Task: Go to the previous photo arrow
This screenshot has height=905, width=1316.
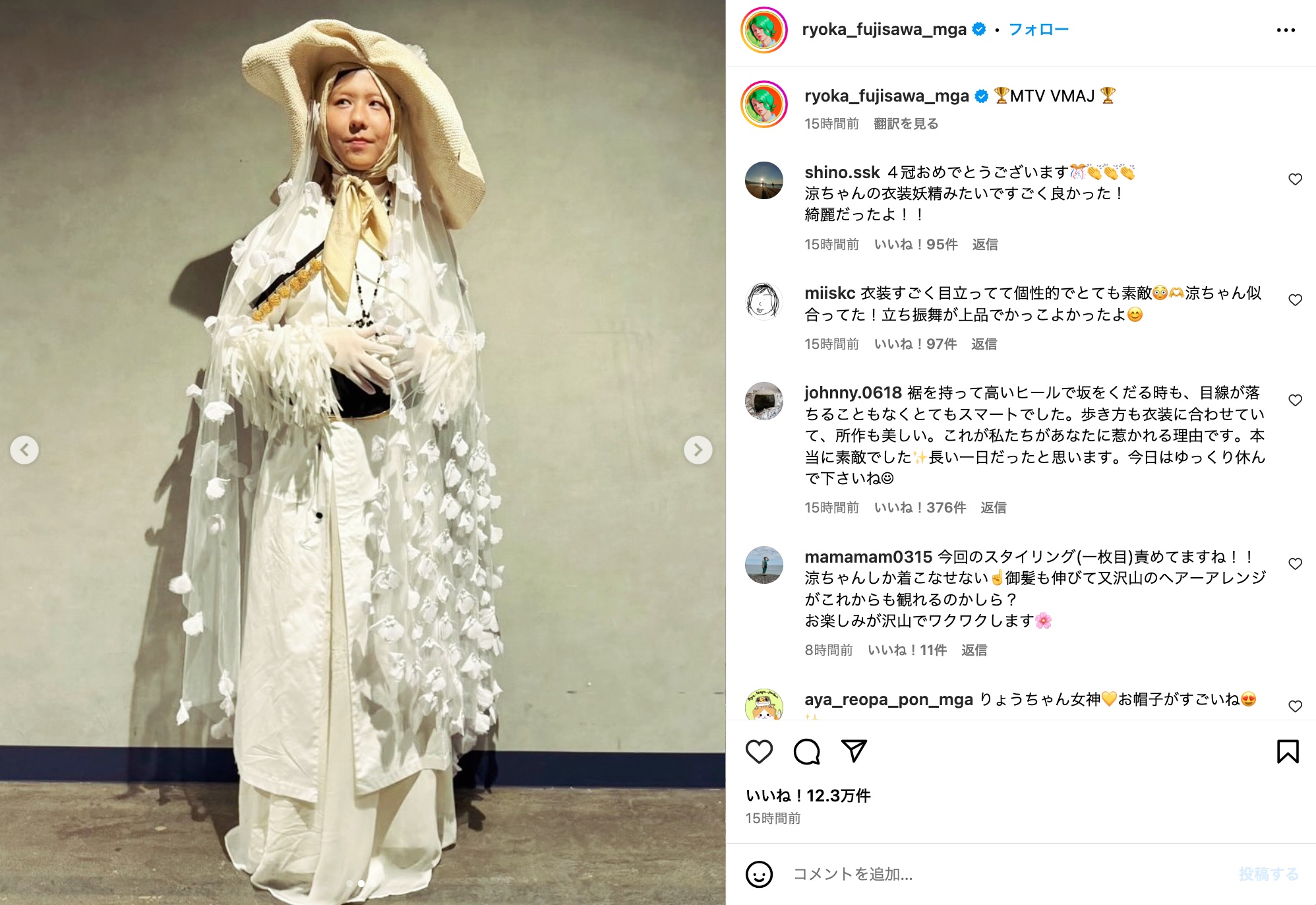Action: pos(24,450)
